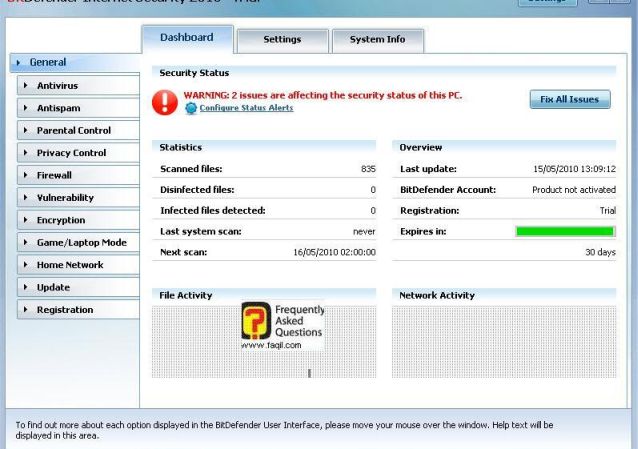Image resolution: width=638 pixels, height=449 pixels.
Task: Open the Game/Laptop Mode section
Action: pyautogui.click(x=79, y=242)
